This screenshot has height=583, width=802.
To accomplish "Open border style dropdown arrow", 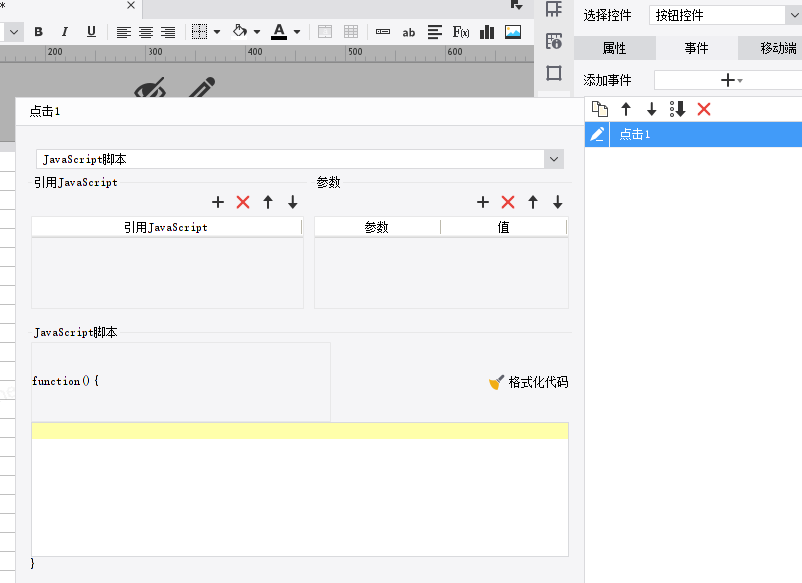I will [x=217, y=32].
